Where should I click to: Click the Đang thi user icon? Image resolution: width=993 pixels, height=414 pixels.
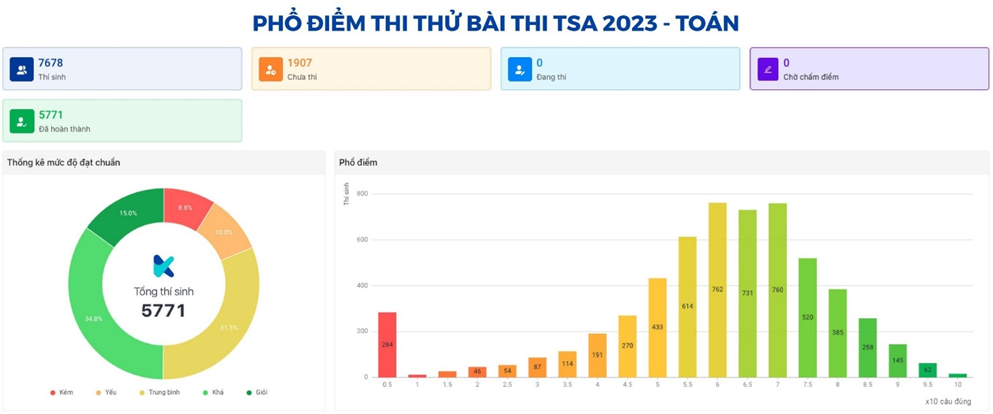click(x=520, y=69)
